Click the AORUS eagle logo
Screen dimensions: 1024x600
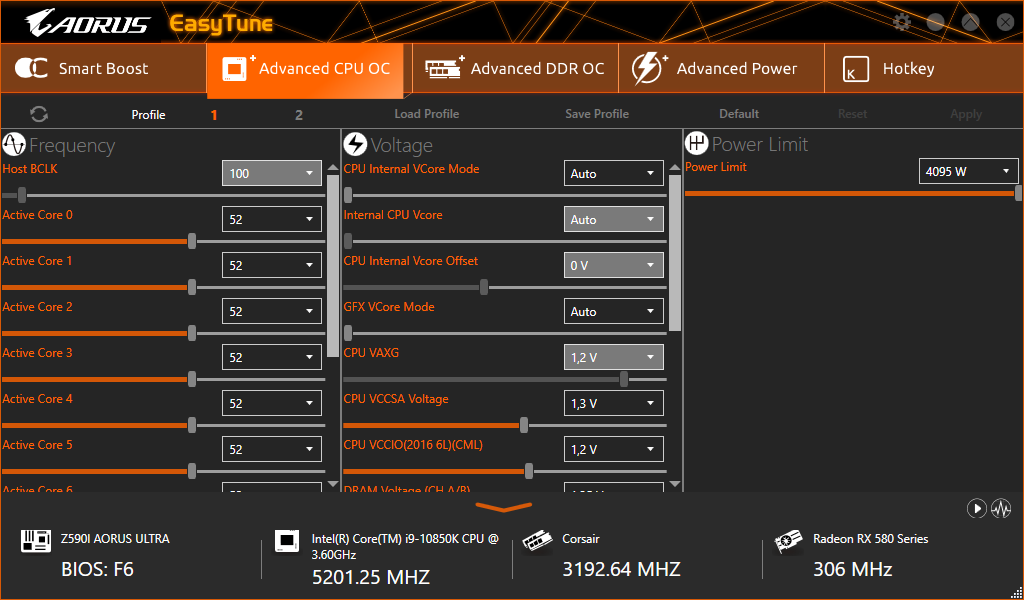click(x=88, y=23)
